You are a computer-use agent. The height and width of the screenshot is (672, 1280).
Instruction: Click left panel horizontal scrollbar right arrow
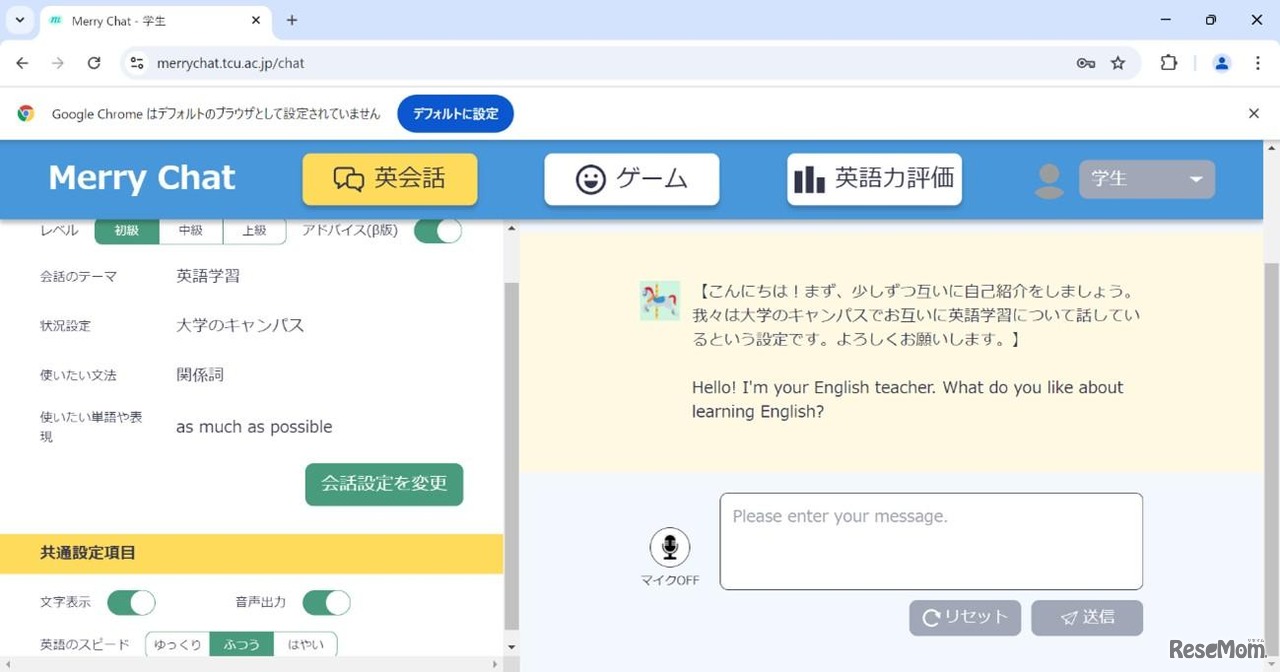495,664
